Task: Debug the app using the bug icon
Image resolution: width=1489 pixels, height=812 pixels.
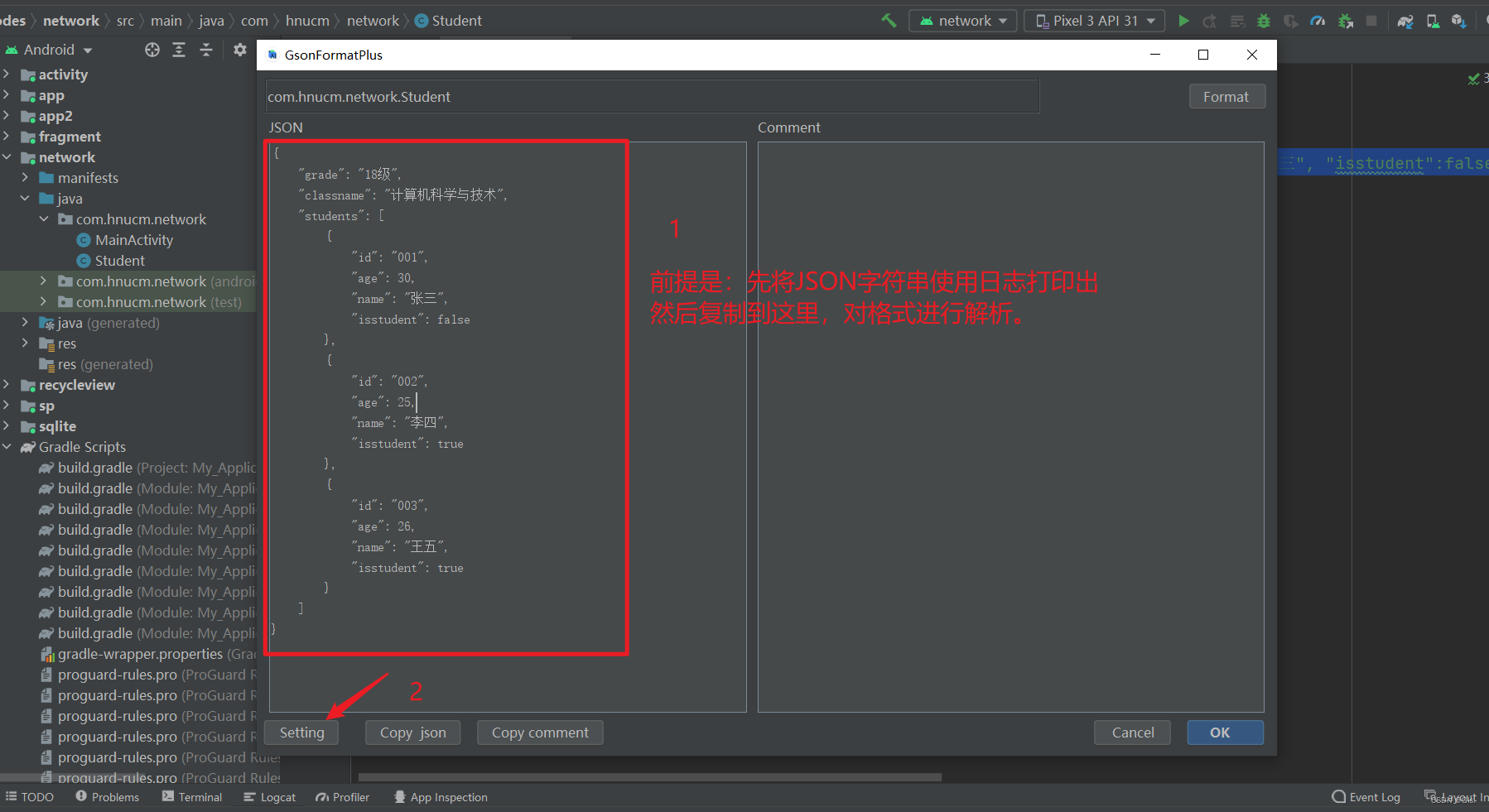Action: tap(1263, 21)
